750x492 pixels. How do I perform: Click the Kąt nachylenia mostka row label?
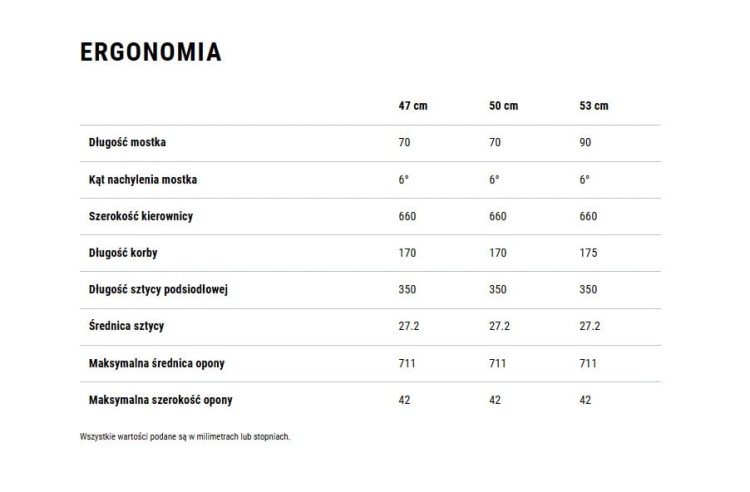(143, 179)
